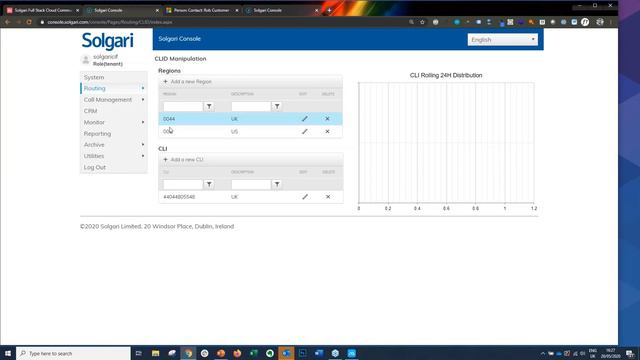Viewport: 640px width, 360px height.
Task: Open Archive in the sidebar
Action: pyautogui.click(x=94, y=144)
